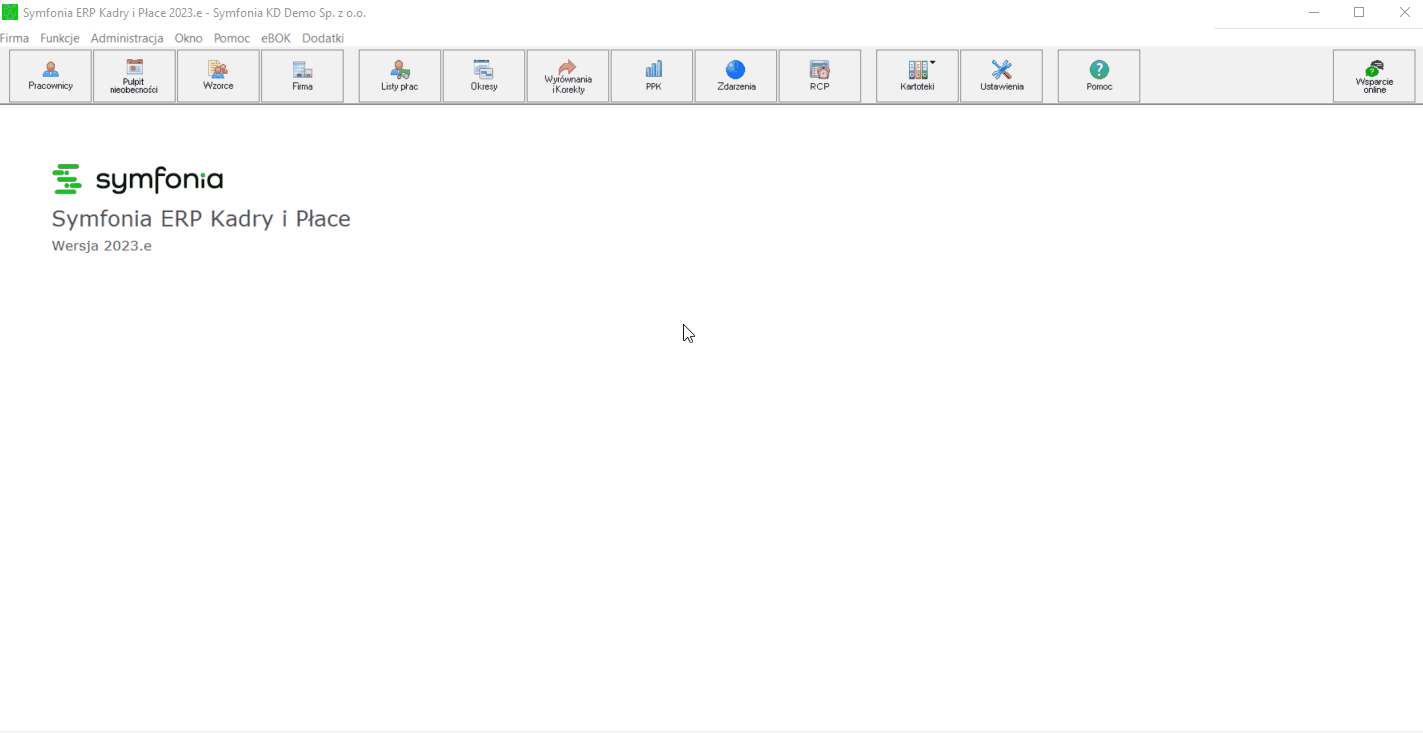Open the Pomoc menu in menu bar
This screenshot has width=1423, height=733.
[232, 38]
